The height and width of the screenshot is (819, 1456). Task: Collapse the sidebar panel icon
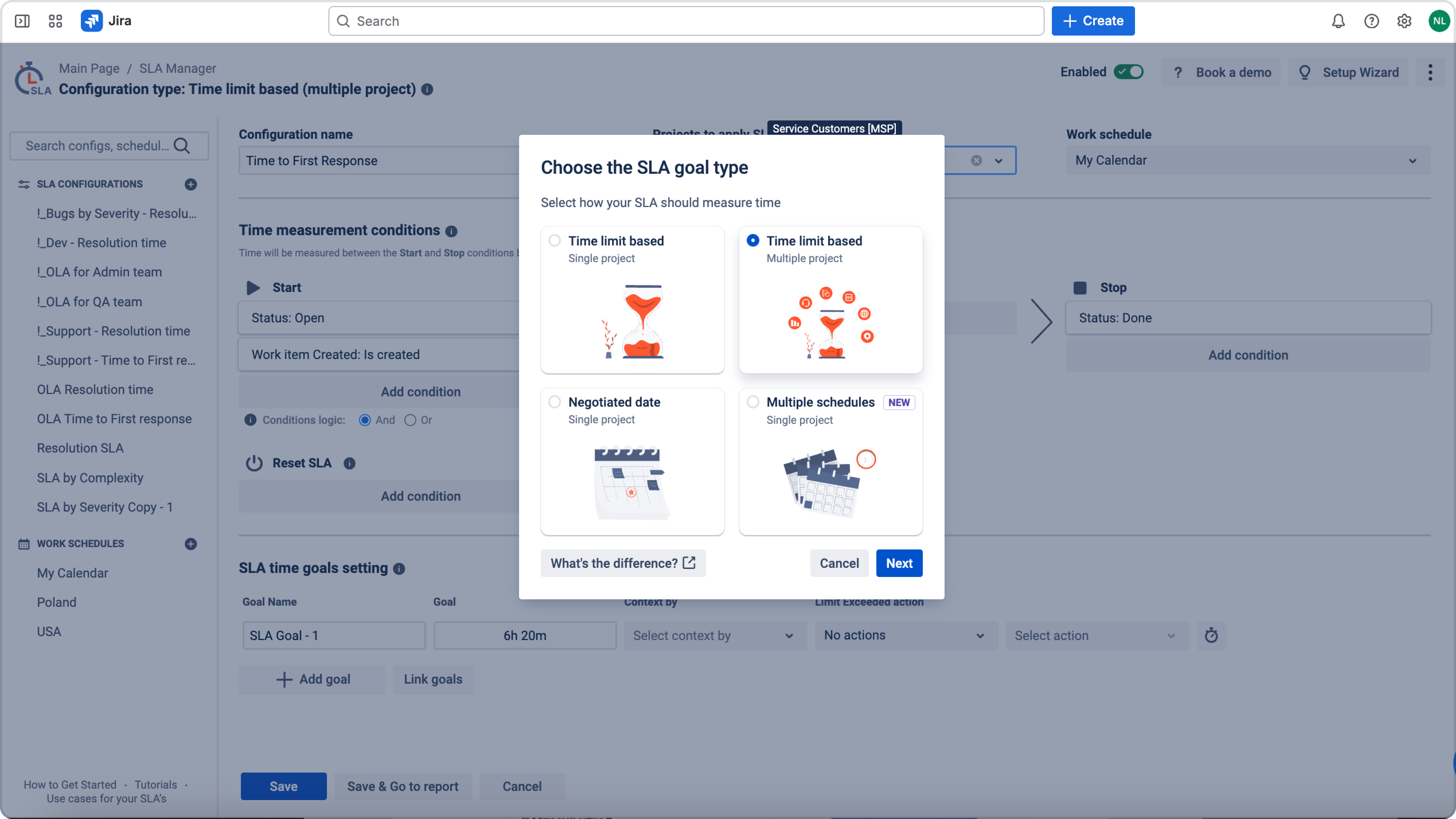22,21
